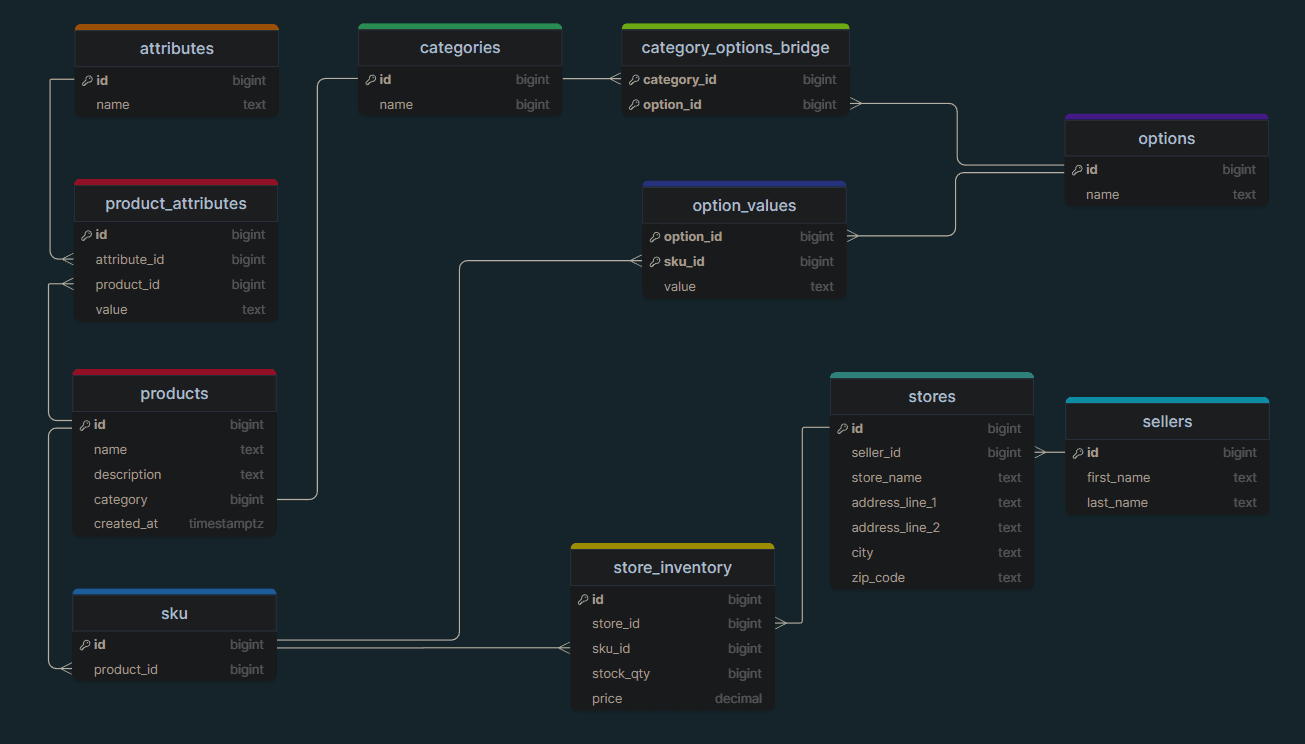Click the created_at field in products
Screen dimensions: 1305x744
tap(175, 524)
